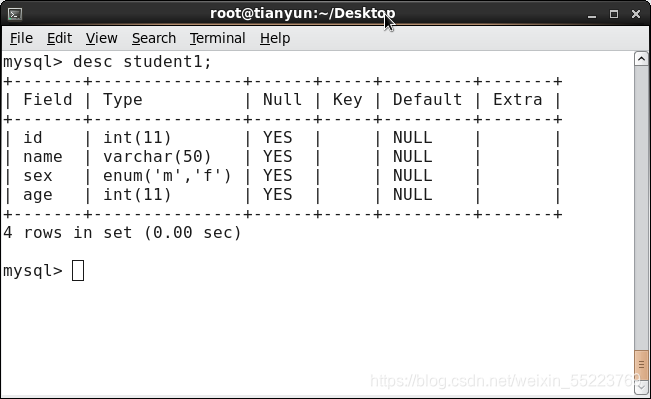Open the Terminal menu
The height and width of the screenshot is (399, 651).
[x=218, y=38]
